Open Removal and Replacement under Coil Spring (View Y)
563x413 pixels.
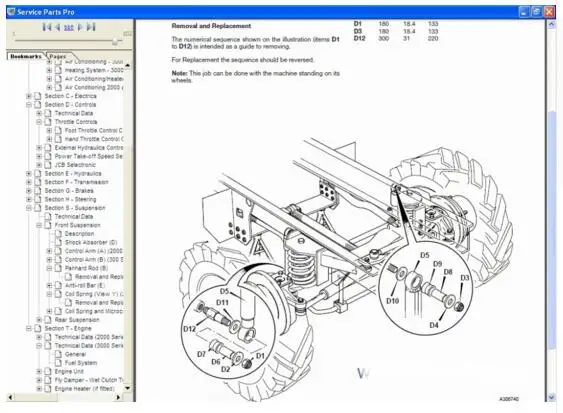(x=99, y=303)
